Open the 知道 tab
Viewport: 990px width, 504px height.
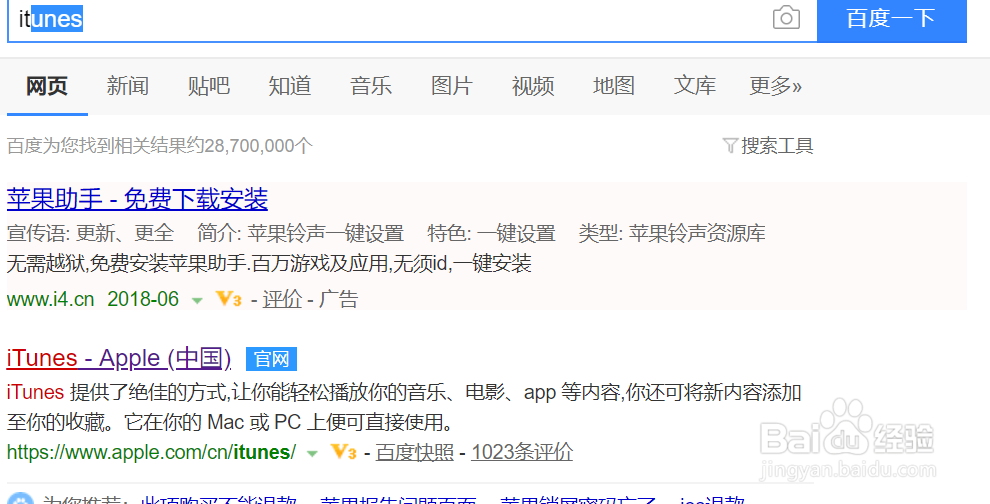click(x=290, y=86)
